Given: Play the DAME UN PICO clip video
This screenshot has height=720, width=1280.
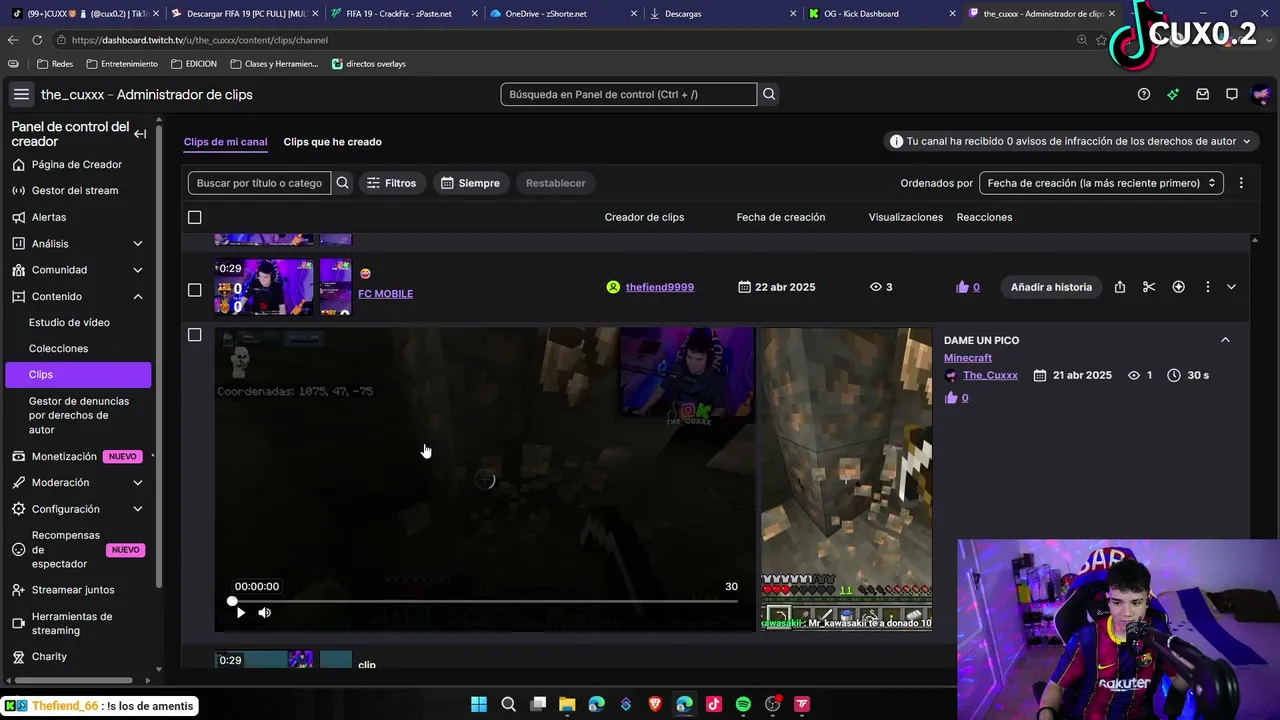Looking at the screenshot, I should tap(240, 612).
